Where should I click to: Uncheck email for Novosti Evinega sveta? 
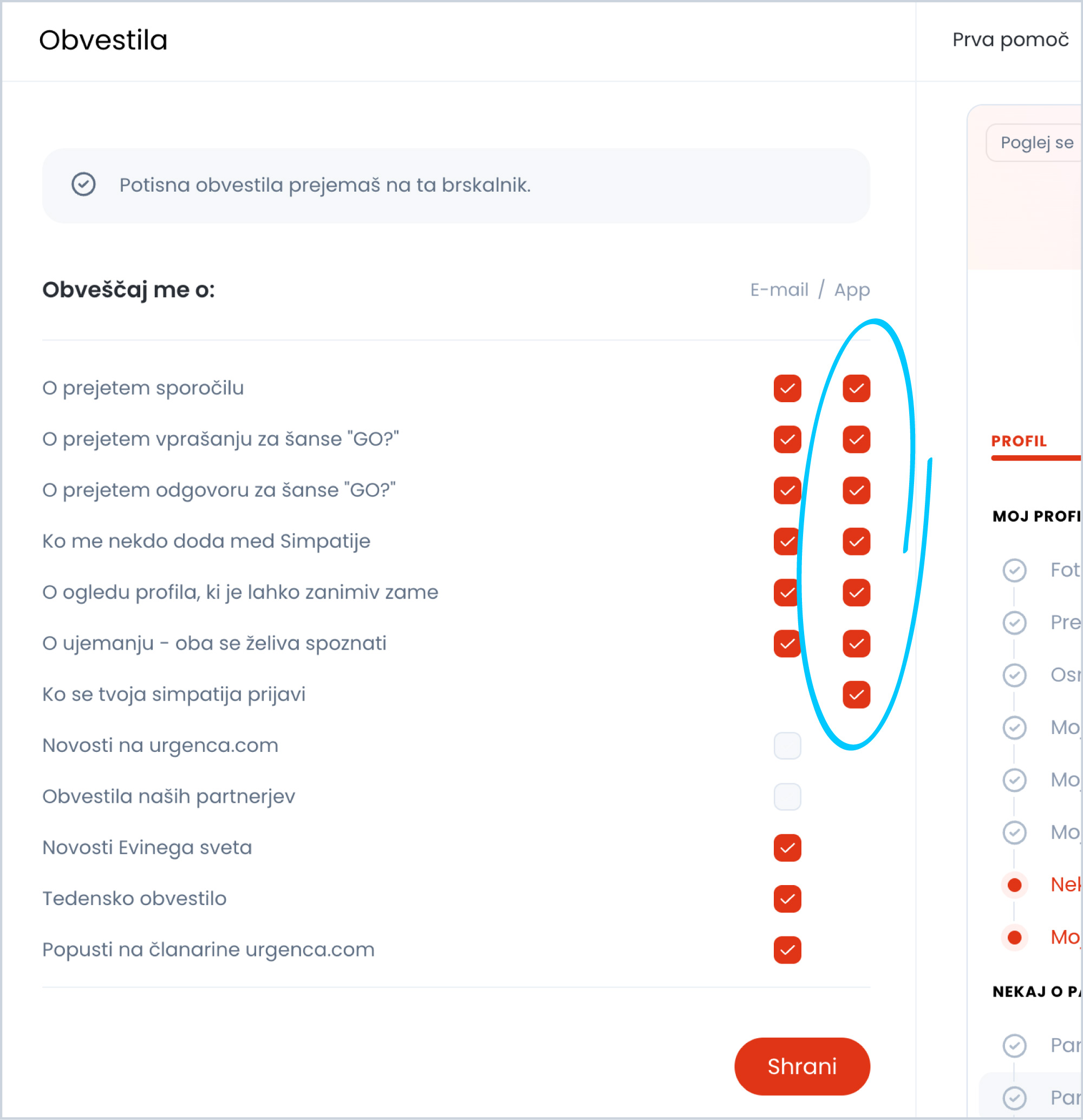point(787,848)
